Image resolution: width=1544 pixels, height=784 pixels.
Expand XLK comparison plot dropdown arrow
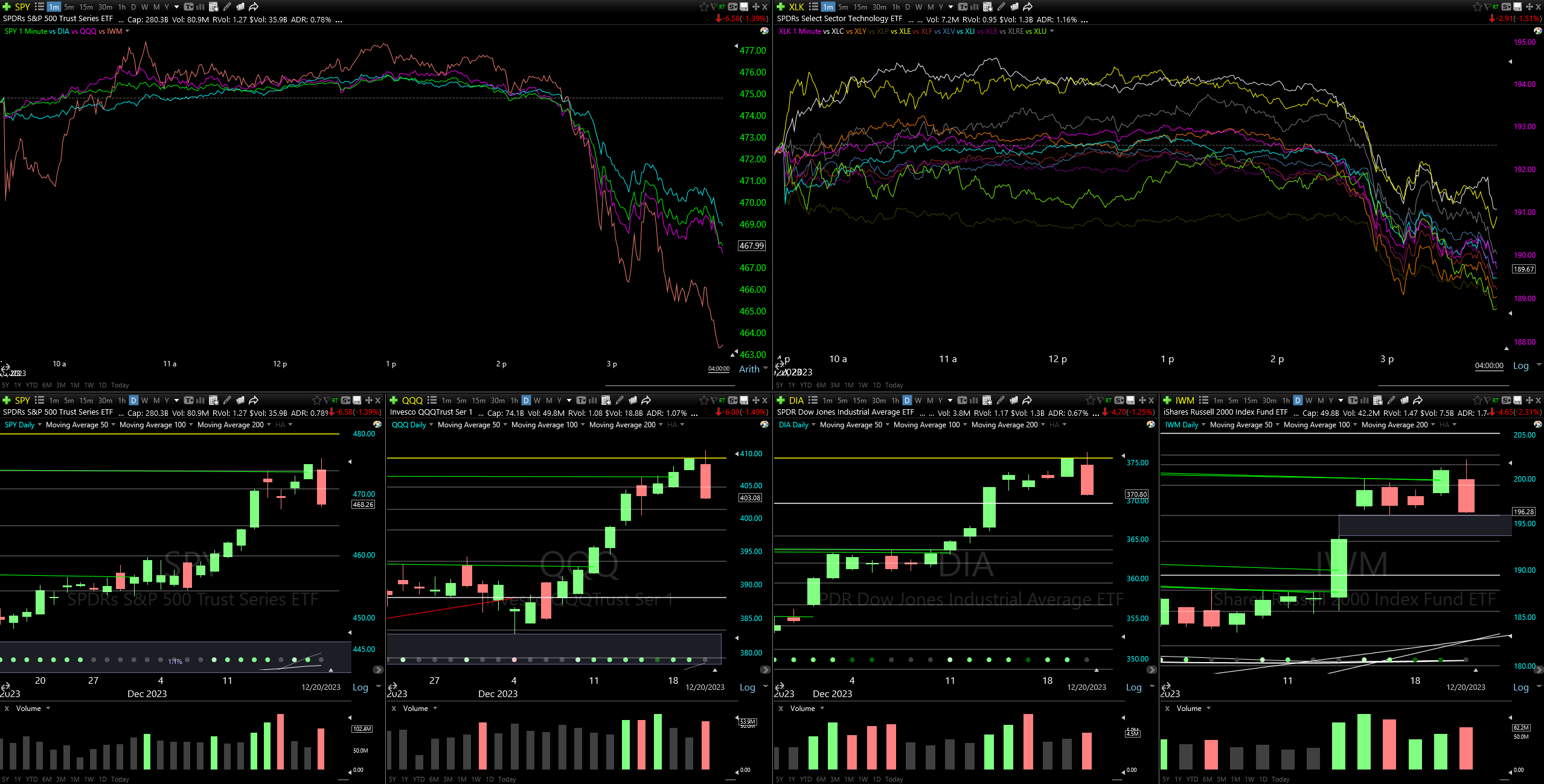[1052, 31]
